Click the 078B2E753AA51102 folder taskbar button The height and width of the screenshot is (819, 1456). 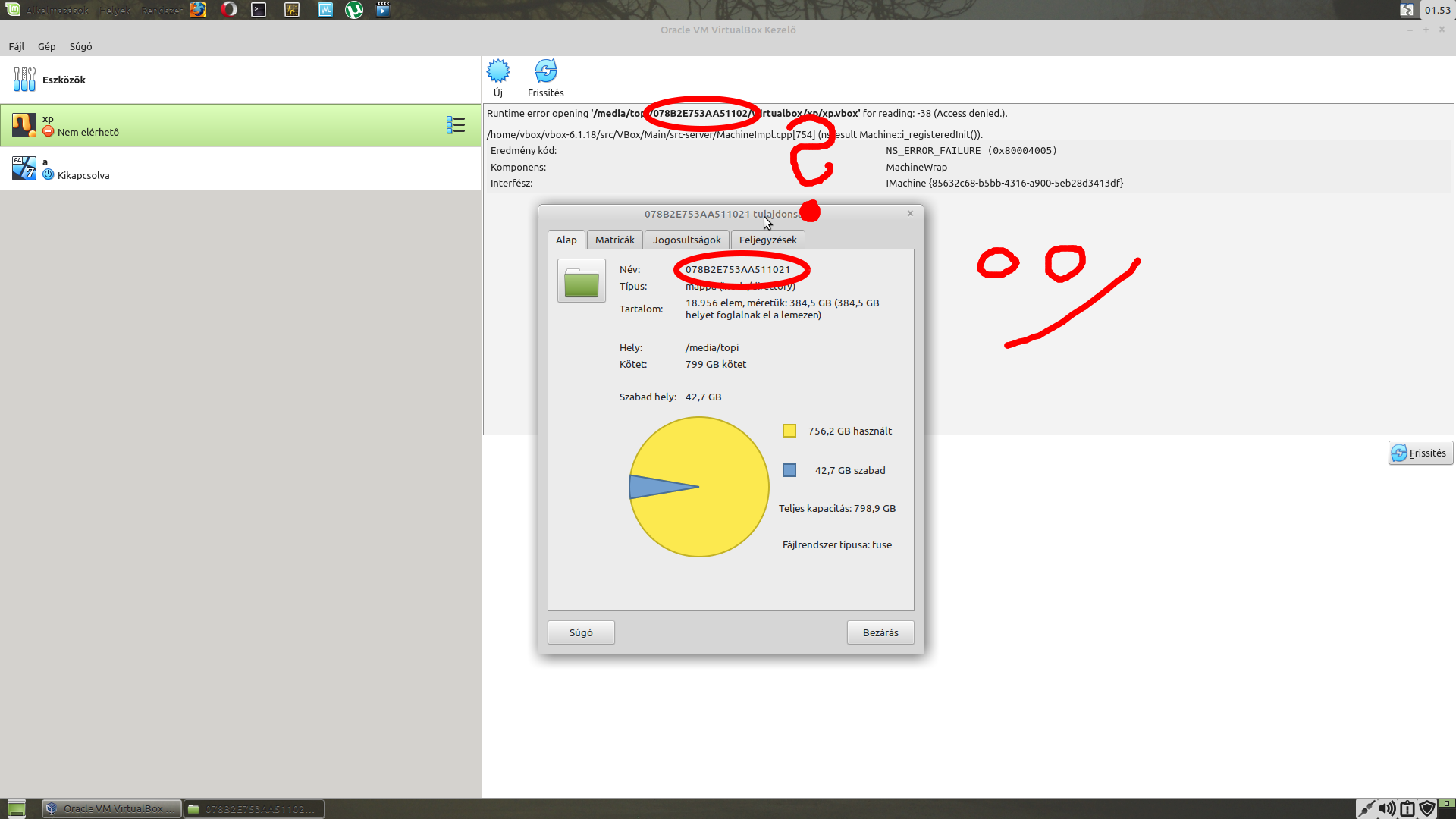tap(255, 808)
